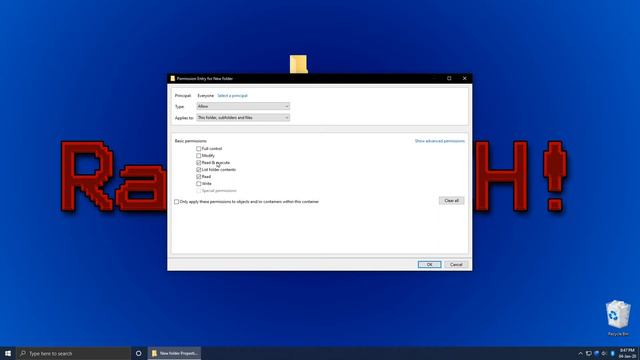Click the 'Everyone' principal name

[x=205, y=96]
